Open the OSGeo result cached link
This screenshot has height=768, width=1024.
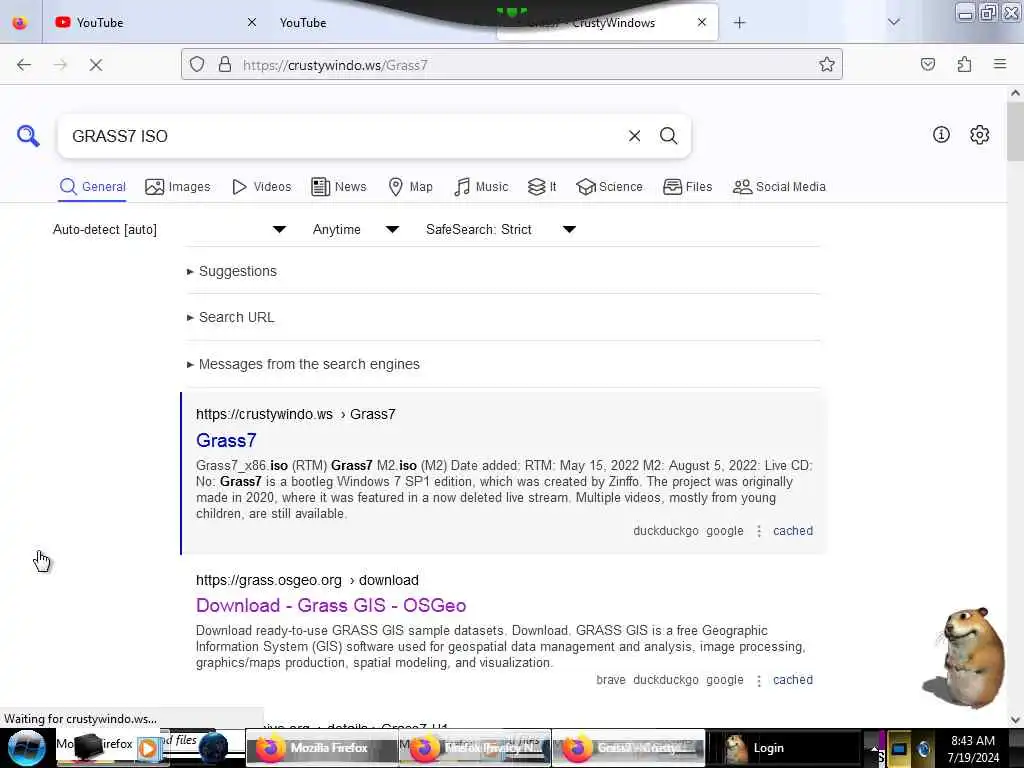793,680
